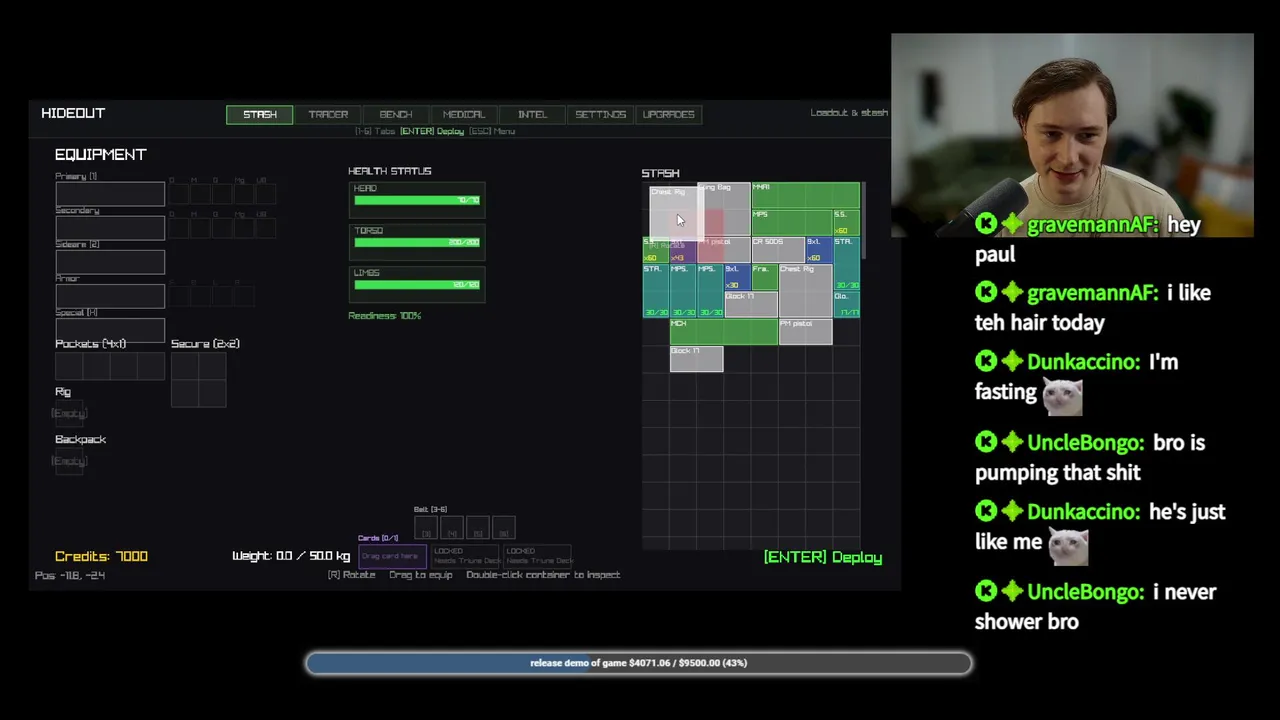Image resolution: width=1280 pixels, height=720 pixels.
Task: Open the BENCH tab
Action: (396, 114)
